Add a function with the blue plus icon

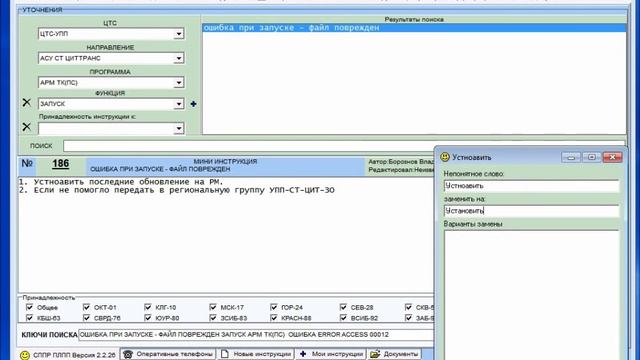193,104
